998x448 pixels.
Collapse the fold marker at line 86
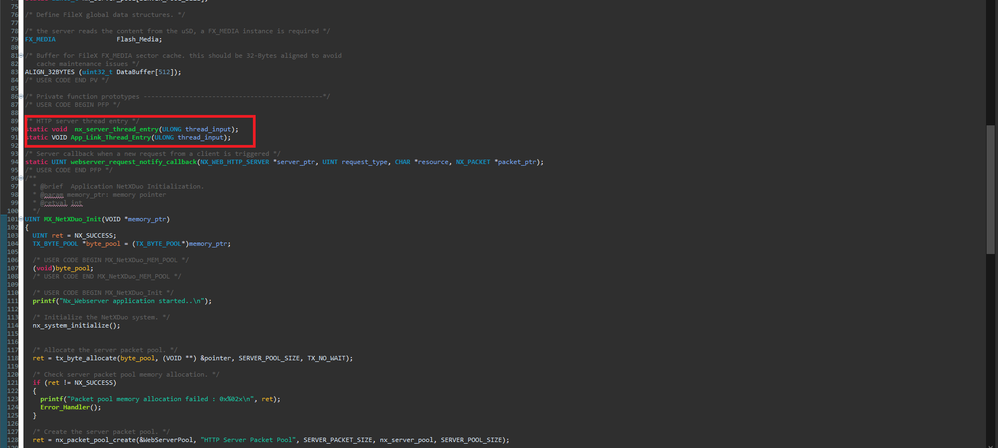[22, 96]
